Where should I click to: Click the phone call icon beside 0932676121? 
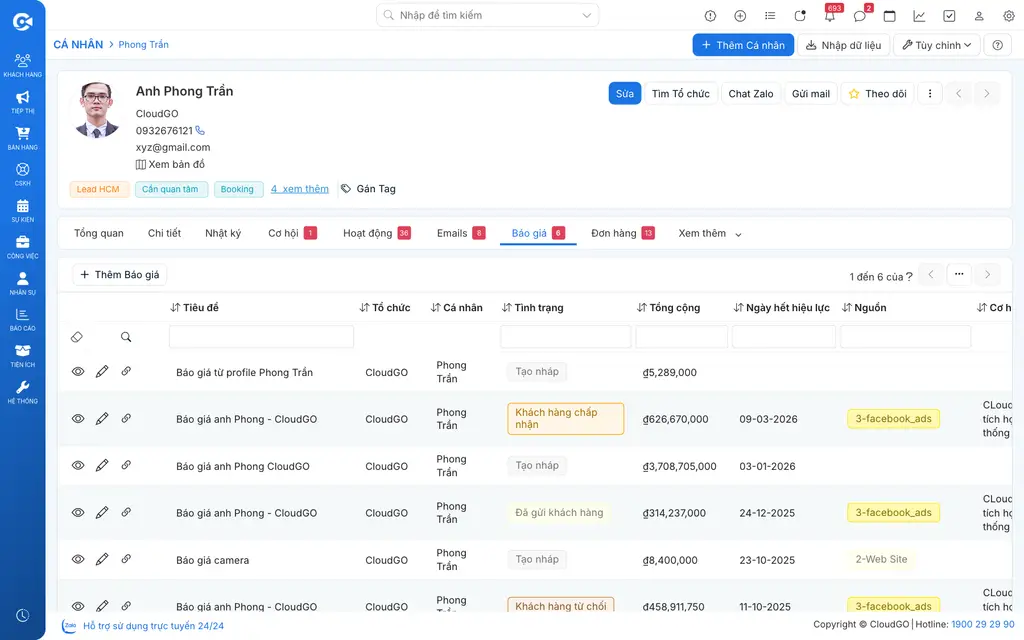[x=200, y=131]
